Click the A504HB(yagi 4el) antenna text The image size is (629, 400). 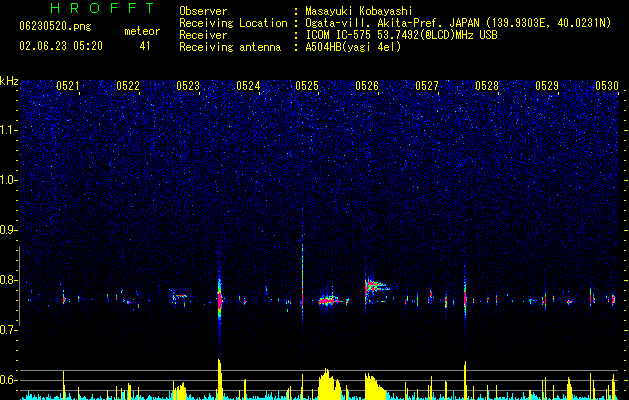(353, 47)
